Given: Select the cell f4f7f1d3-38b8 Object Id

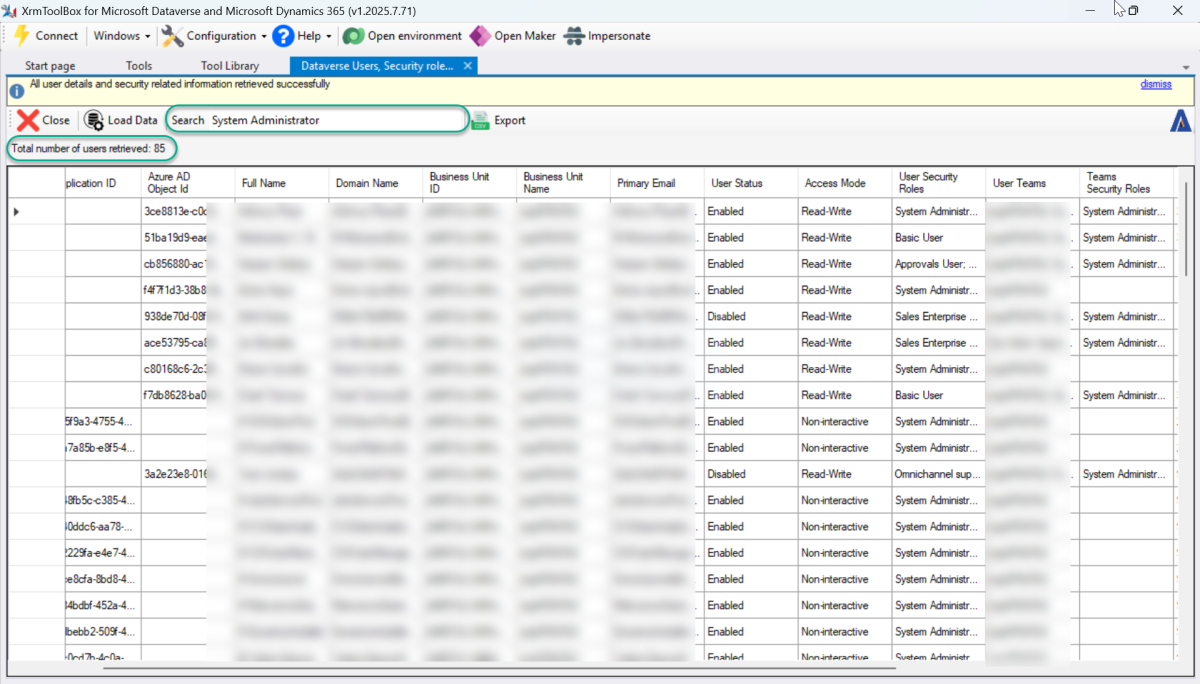Looking at the screenshot, I should pyautogui.click(x=188, y=290).
